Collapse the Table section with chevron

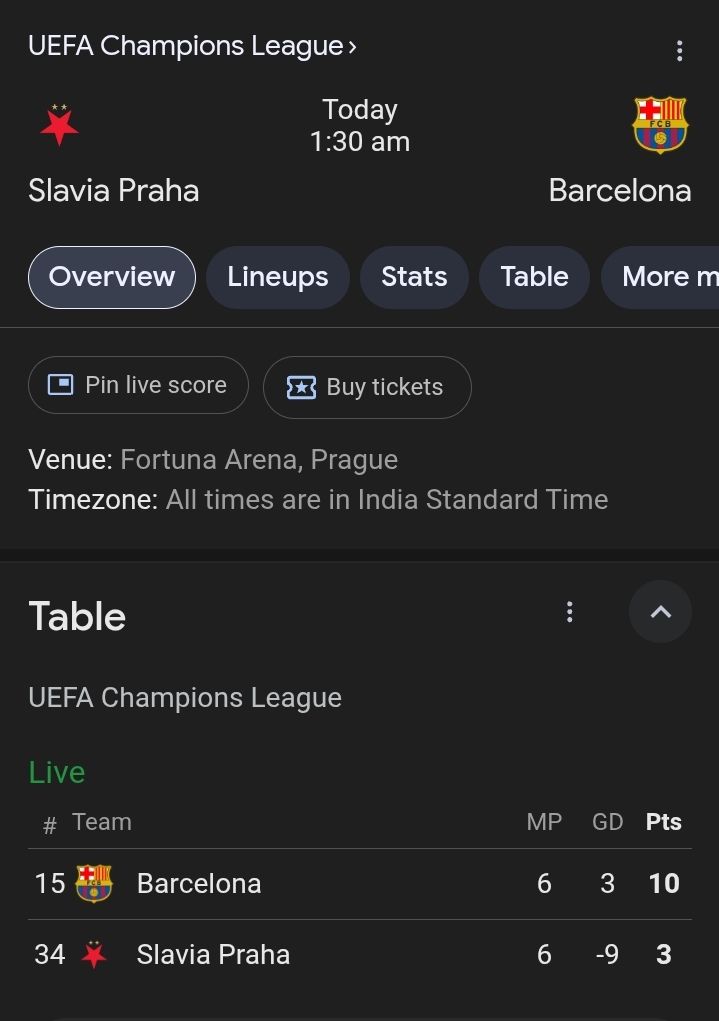(x=660, y=612)
